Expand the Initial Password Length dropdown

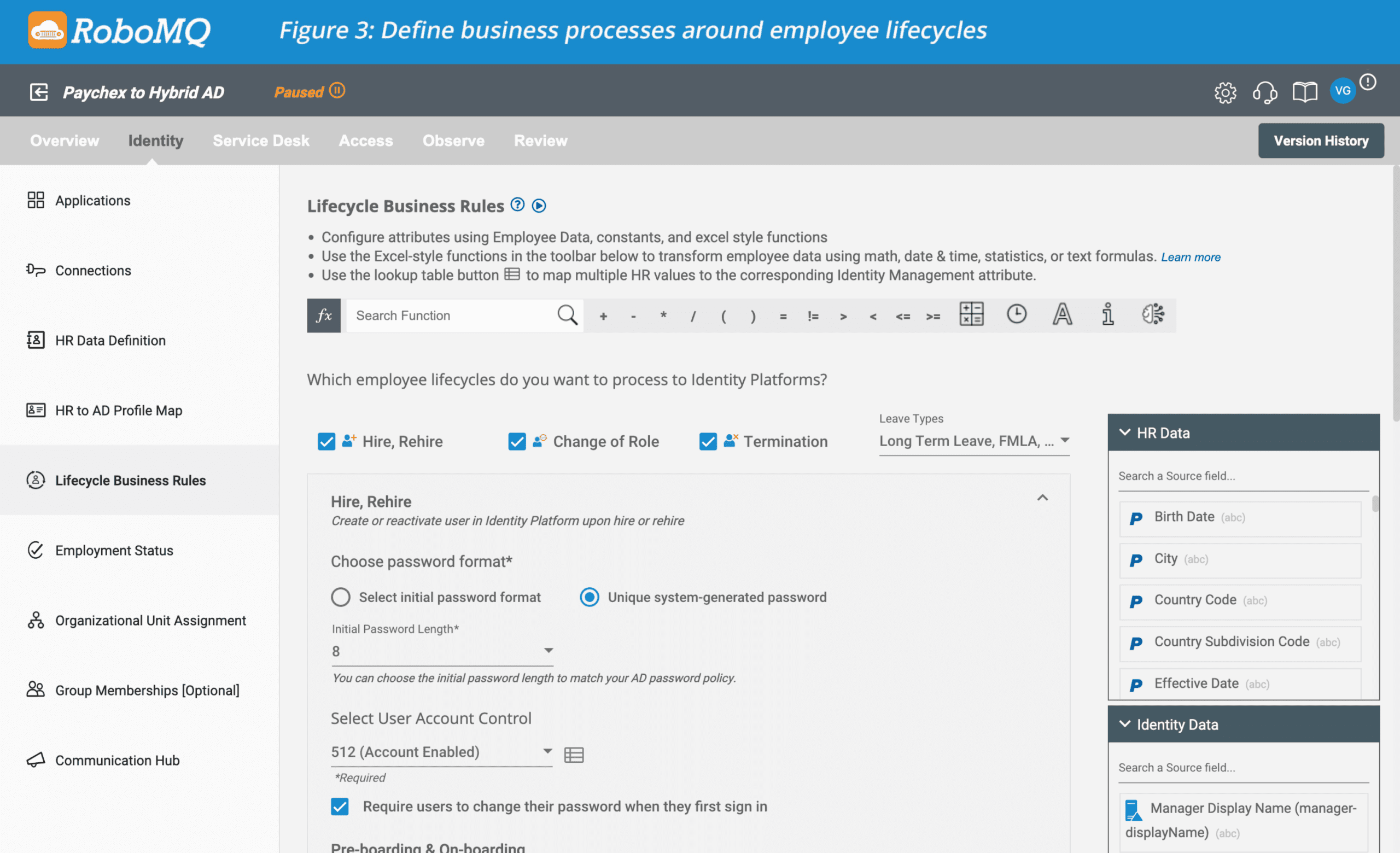click(x=442, y=651)
